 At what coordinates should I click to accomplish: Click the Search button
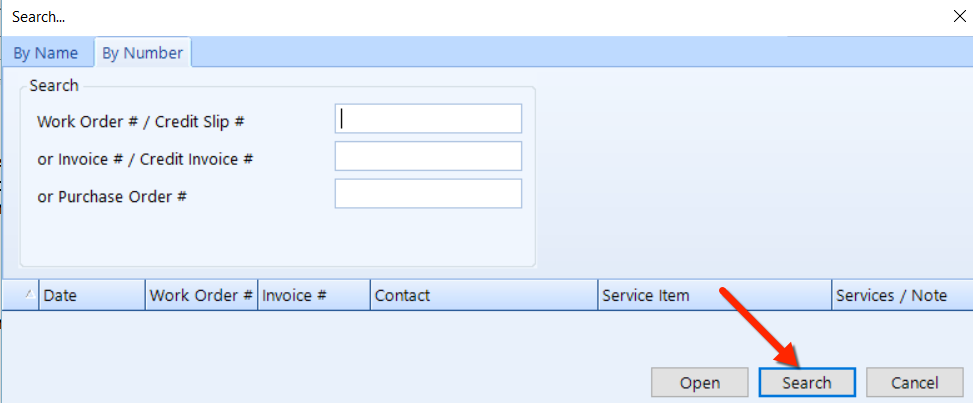(807, 383)
